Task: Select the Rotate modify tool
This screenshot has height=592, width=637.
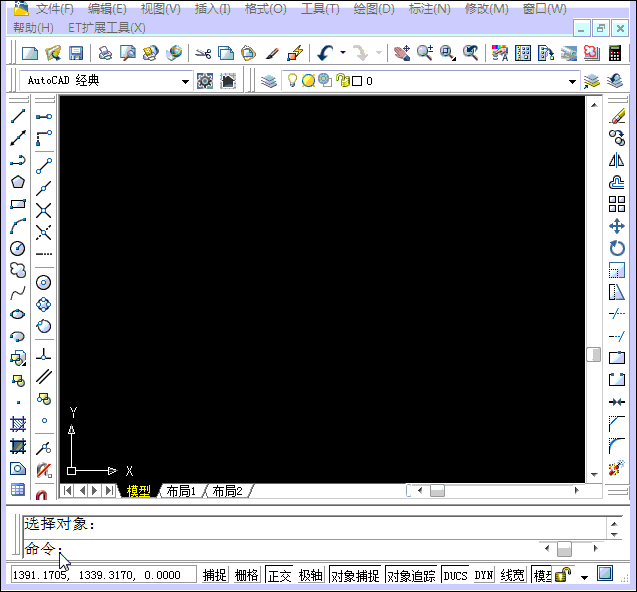Action: [617, 248]
